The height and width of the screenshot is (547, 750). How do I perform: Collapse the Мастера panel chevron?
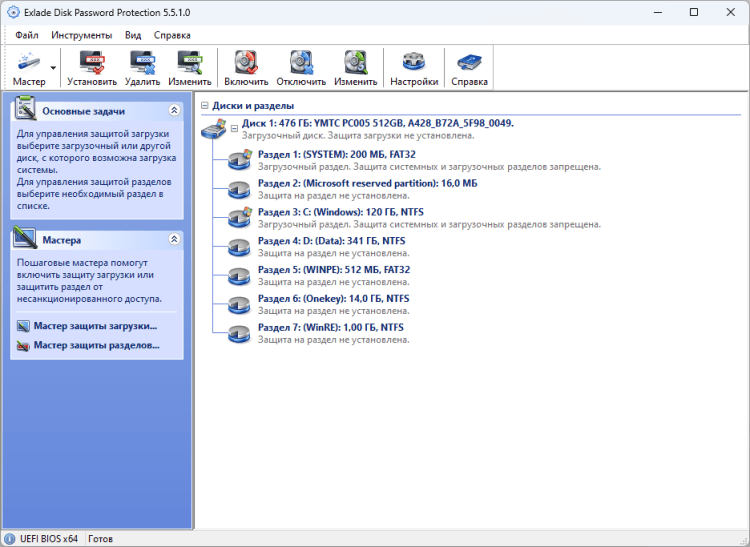(x=174, y=239)
